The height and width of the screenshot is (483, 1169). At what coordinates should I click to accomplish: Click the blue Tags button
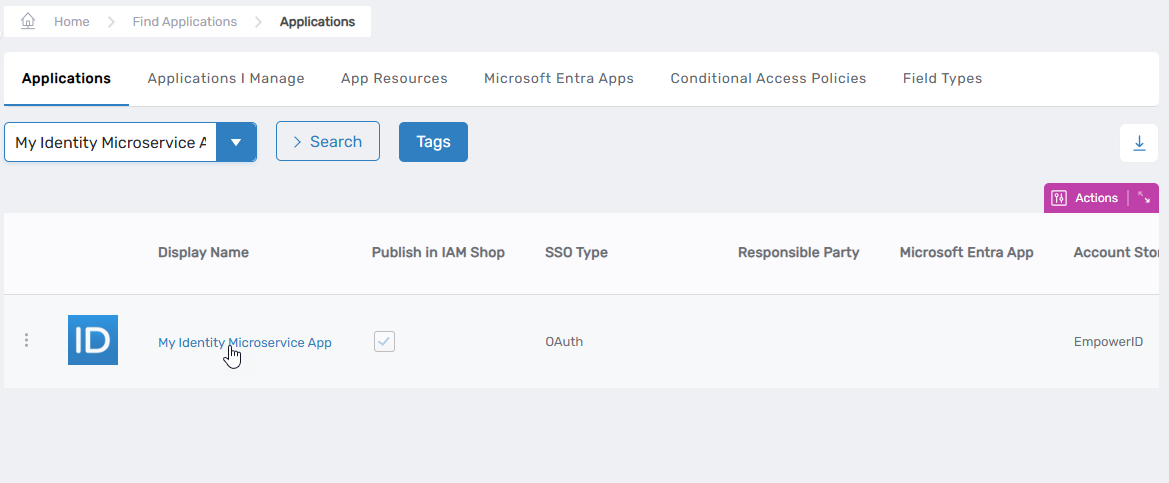433,142
